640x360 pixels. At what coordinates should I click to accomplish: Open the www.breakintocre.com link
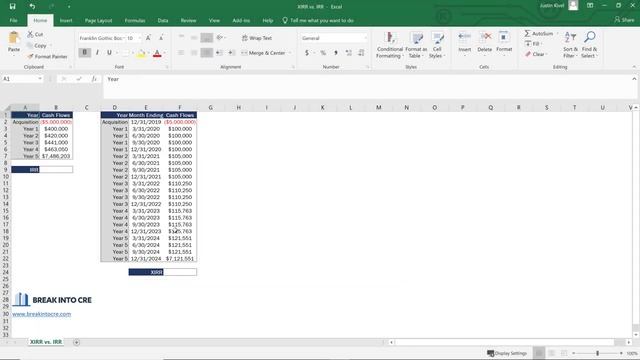[x=42, y=314]
